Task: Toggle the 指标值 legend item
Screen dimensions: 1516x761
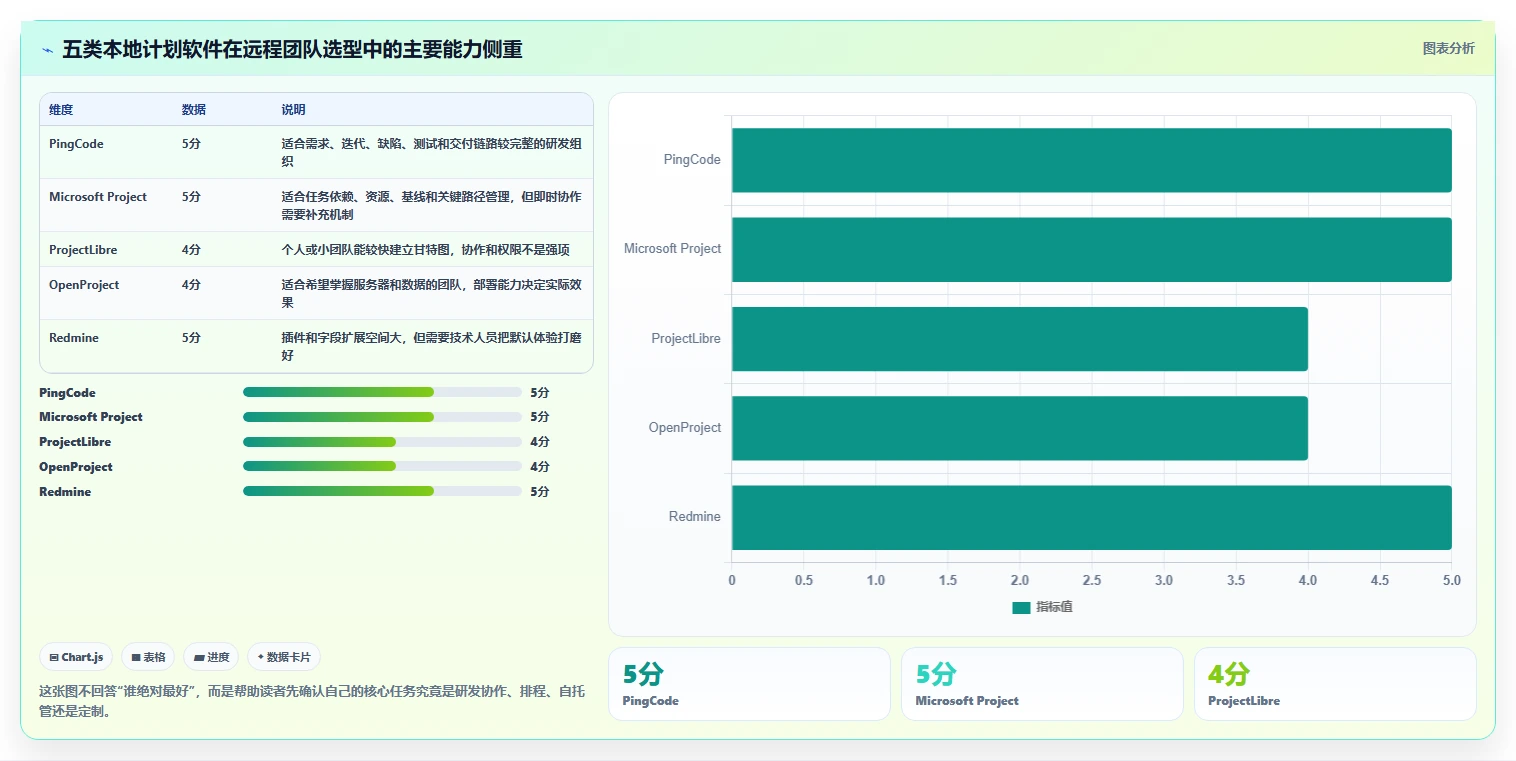Action: tap(1042, 607)
